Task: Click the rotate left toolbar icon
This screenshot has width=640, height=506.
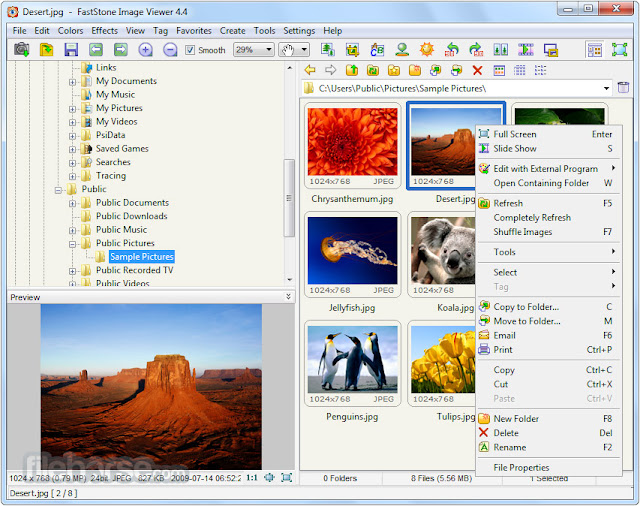Action: tap(452, 50)
